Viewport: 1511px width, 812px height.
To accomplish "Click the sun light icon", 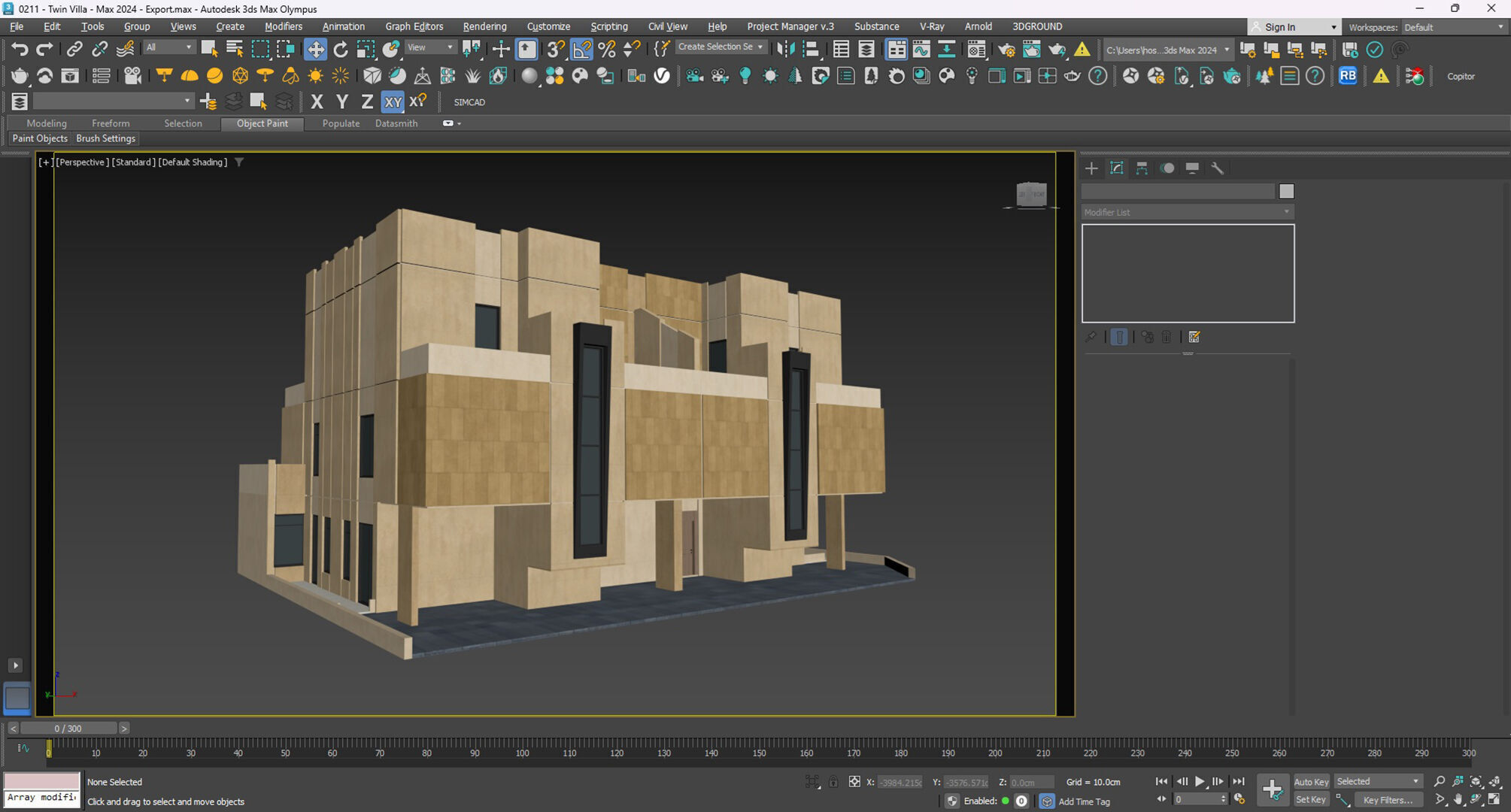I will 316,76.
